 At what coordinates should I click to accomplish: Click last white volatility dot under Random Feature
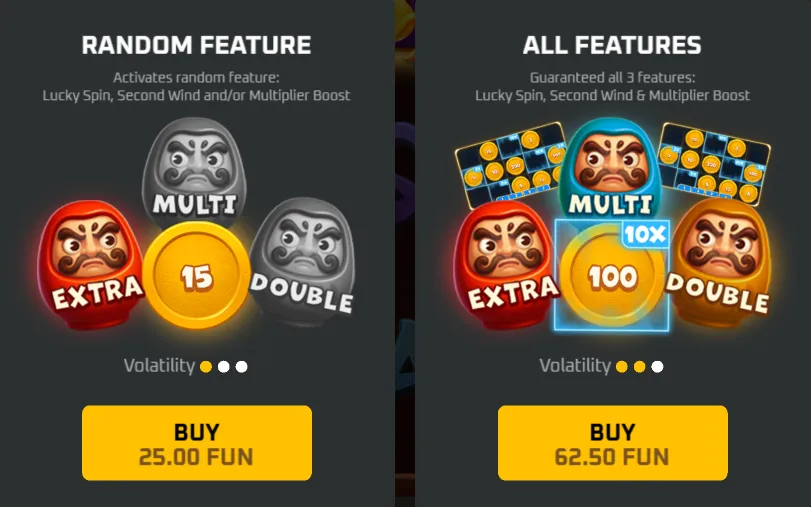(242, 367)
